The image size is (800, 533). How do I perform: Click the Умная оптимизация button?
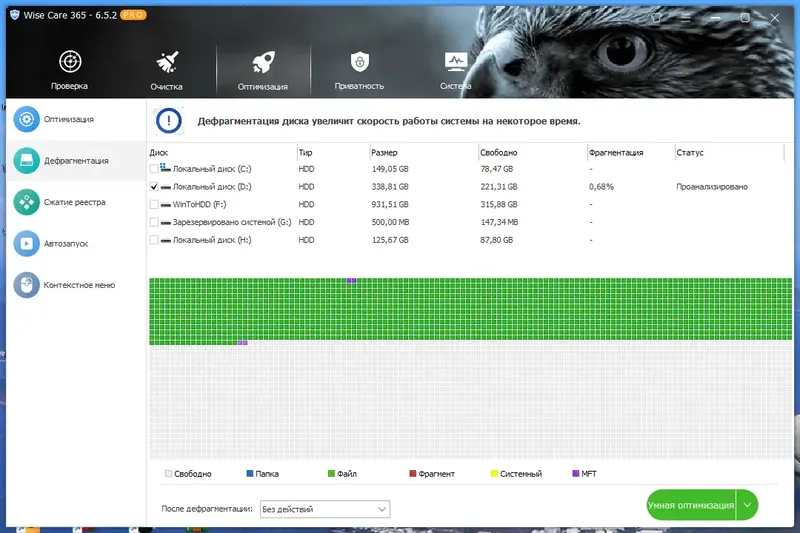click(x=691, y=505)
